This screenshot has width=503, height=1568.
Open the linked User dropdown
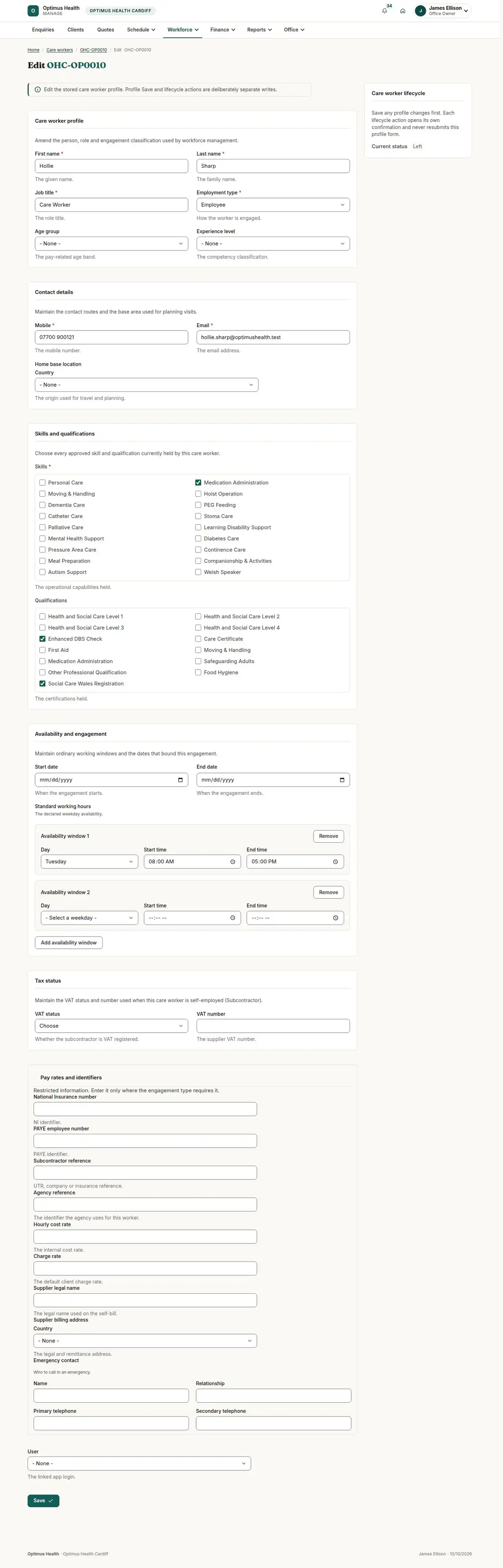click(x=139, y=1463)
